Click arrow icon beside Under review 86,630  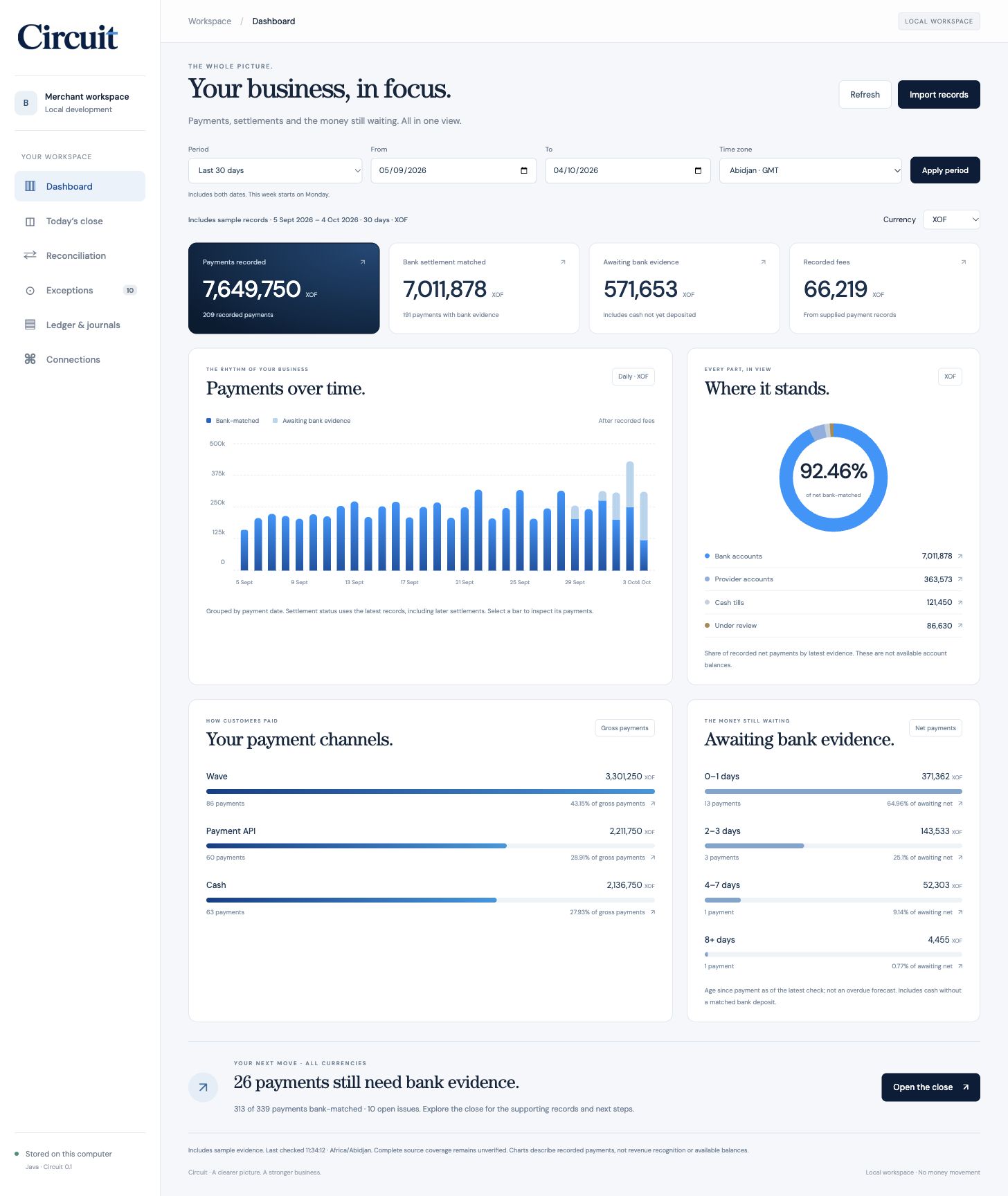point(960,626)
